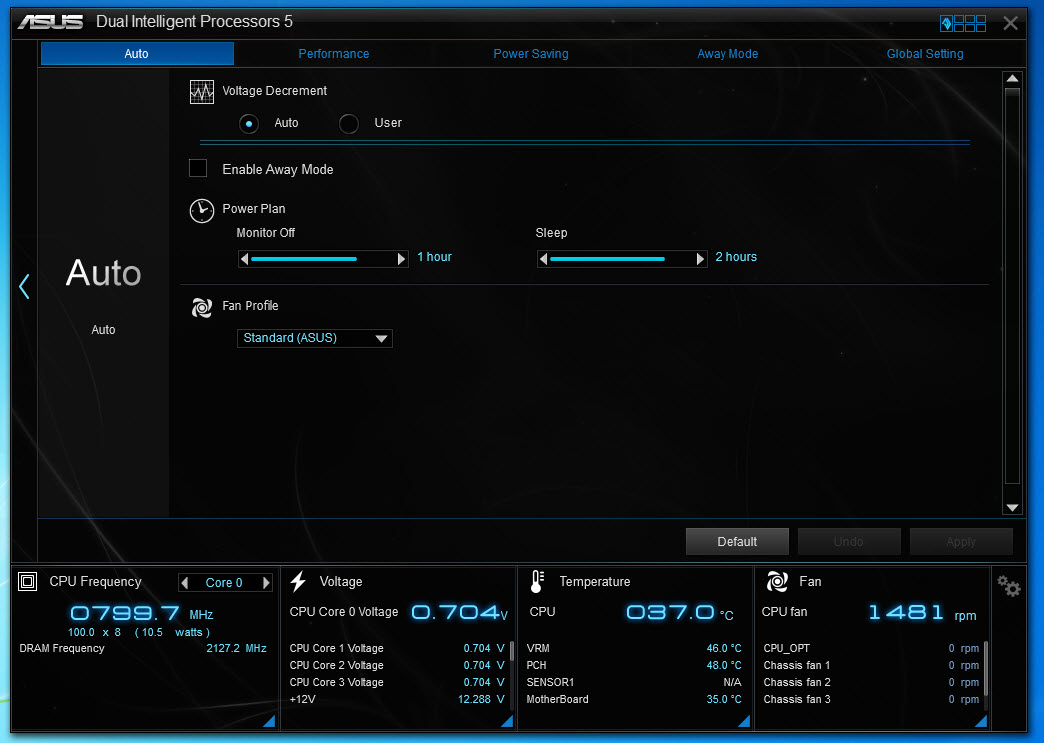Adjust the Sleep slider bar
This screenshot has height=743, width=1044.
point(622,259)
